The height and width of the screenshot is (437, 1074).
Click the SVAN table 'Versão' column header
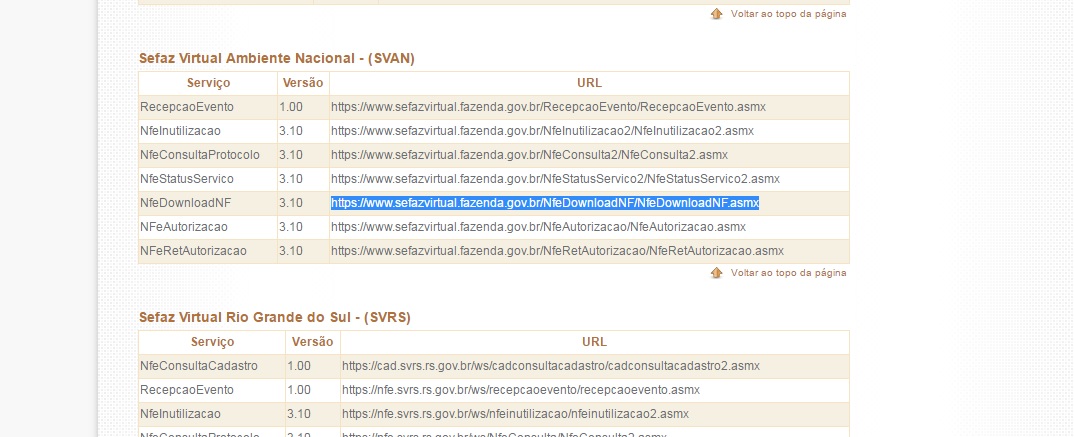[303, 83]
